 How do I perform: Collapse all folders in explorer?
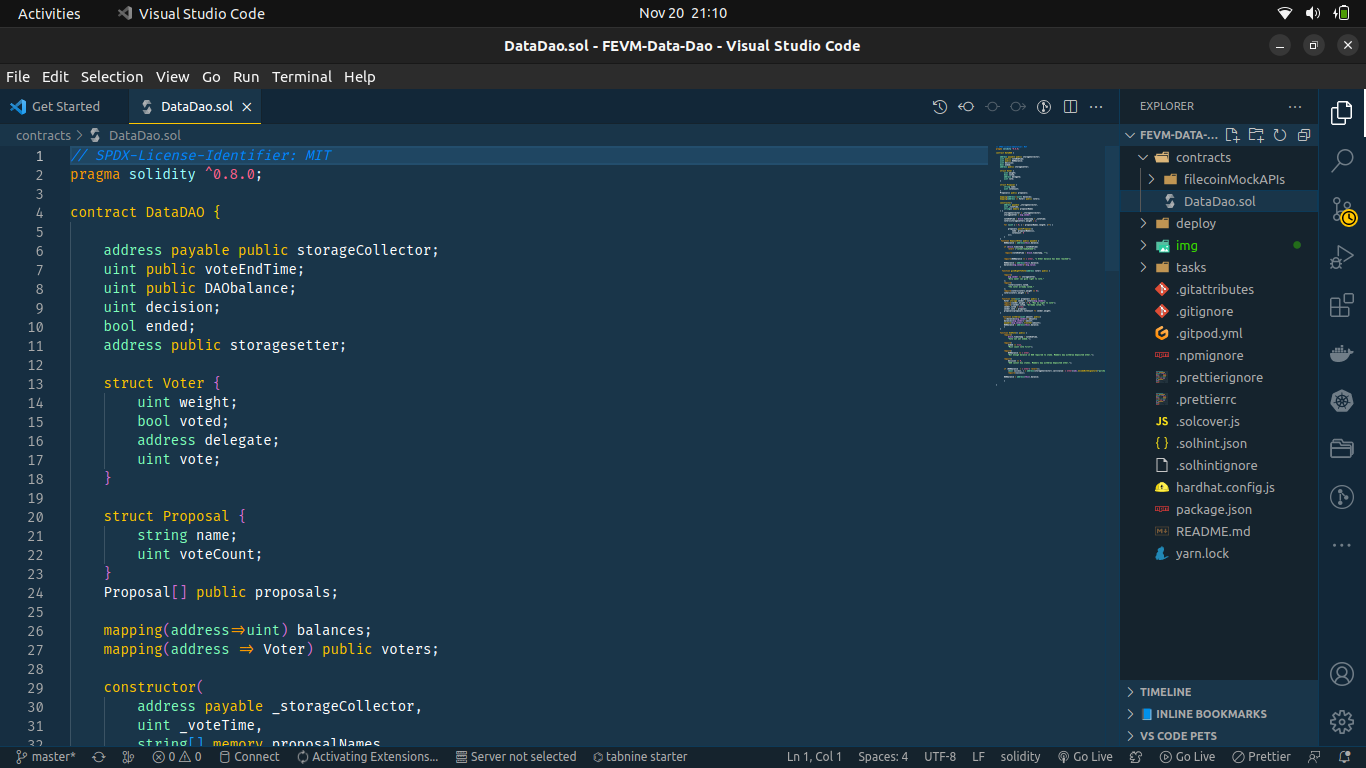[1304, 135]
